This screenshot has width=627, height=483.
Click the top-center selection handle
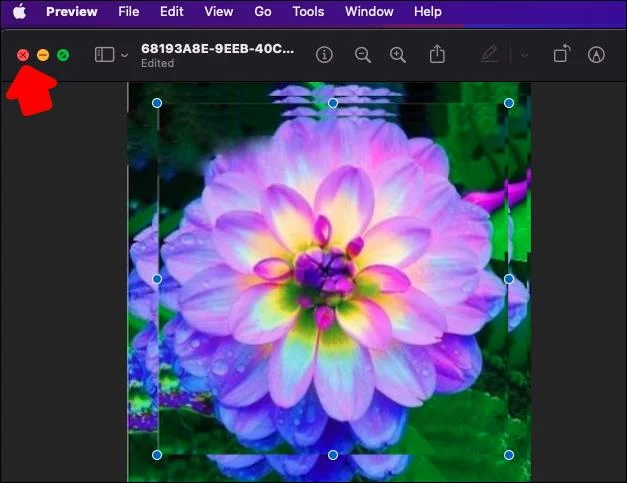coord(333,103)
